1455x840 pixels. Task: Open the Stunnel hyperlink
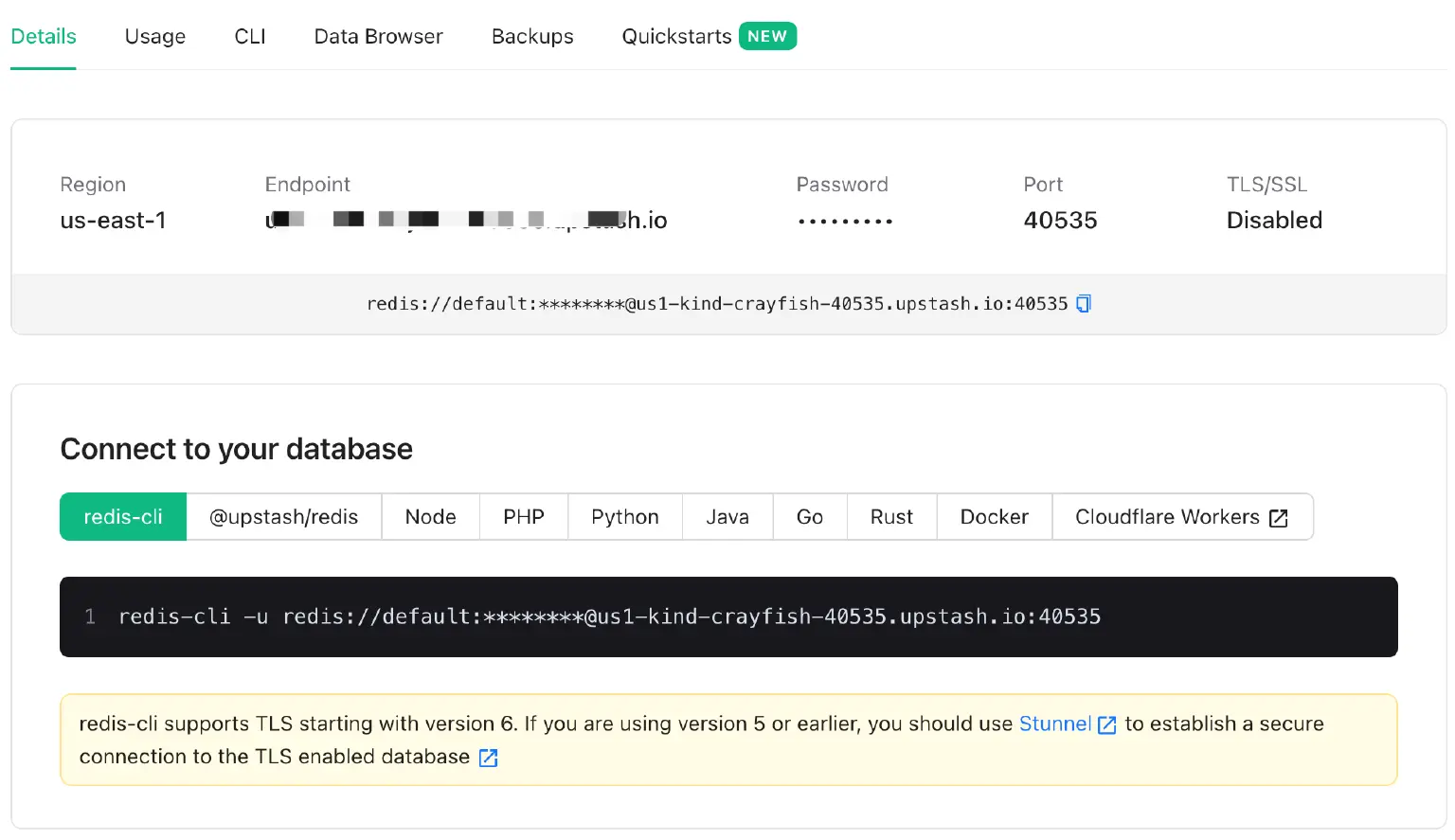click(x=1054, y=724)
